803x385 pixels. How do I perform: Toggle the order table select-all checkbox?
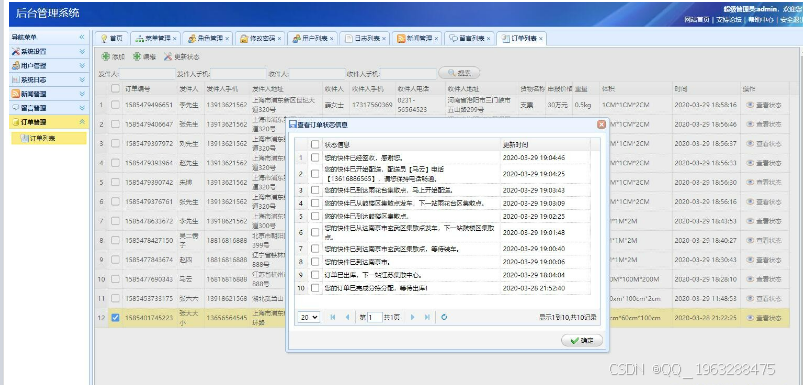point(115,89)
